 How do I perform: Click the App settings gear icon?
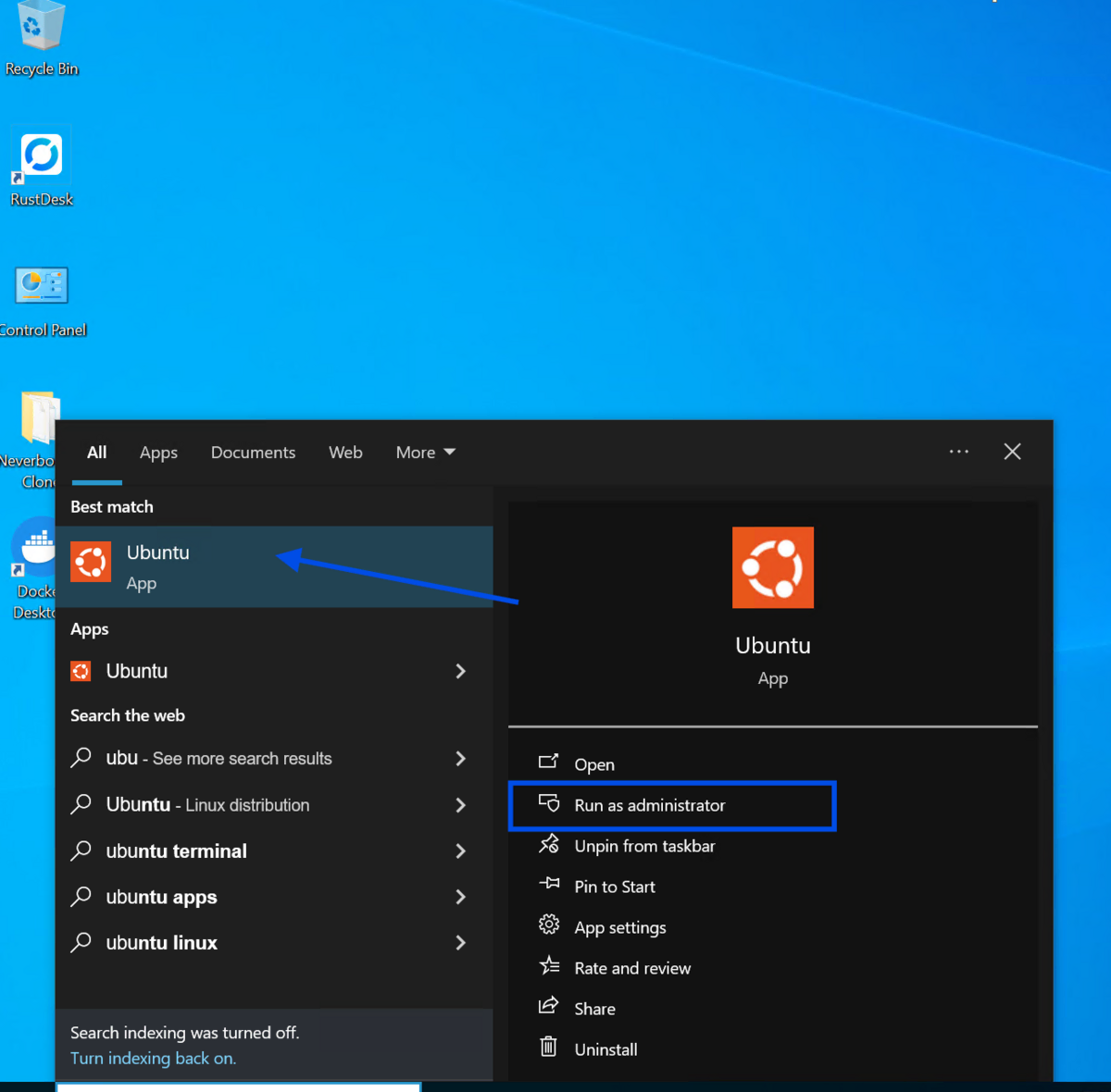pyautogui.click(x=549, y=925)
